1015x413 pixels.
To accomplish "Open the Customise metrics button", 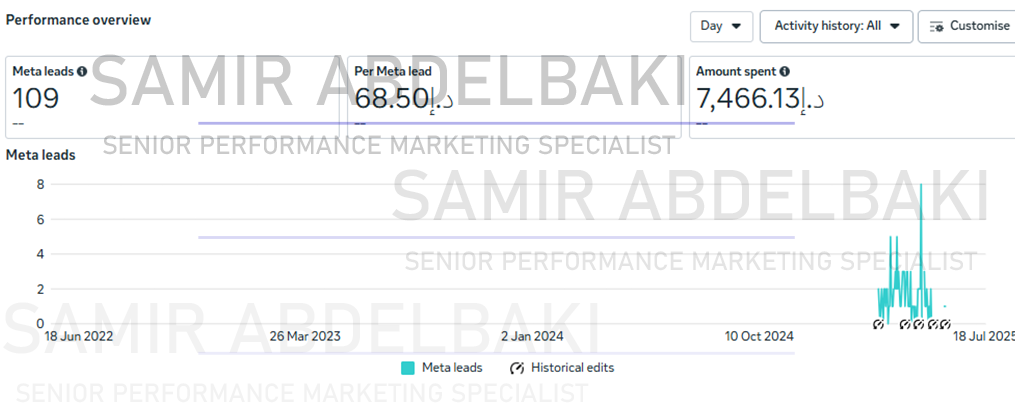I will coord(968,27).
